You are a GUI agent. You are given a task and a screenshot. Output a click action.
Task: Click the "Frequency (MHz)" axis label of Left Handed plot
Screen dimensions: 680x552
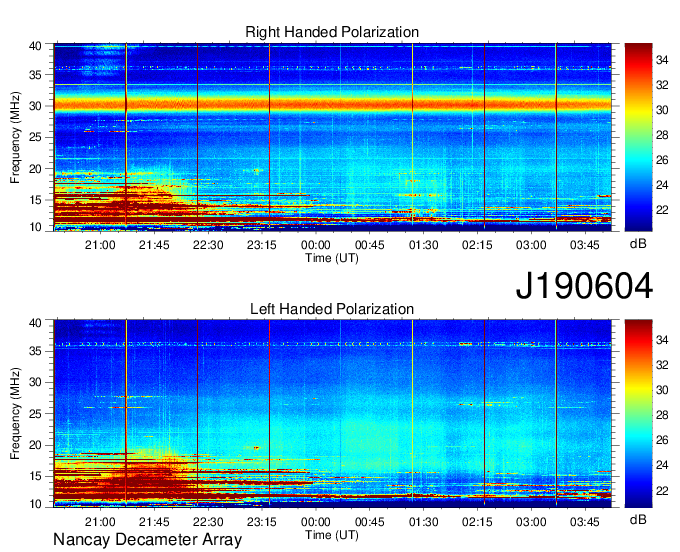point(15,414)
